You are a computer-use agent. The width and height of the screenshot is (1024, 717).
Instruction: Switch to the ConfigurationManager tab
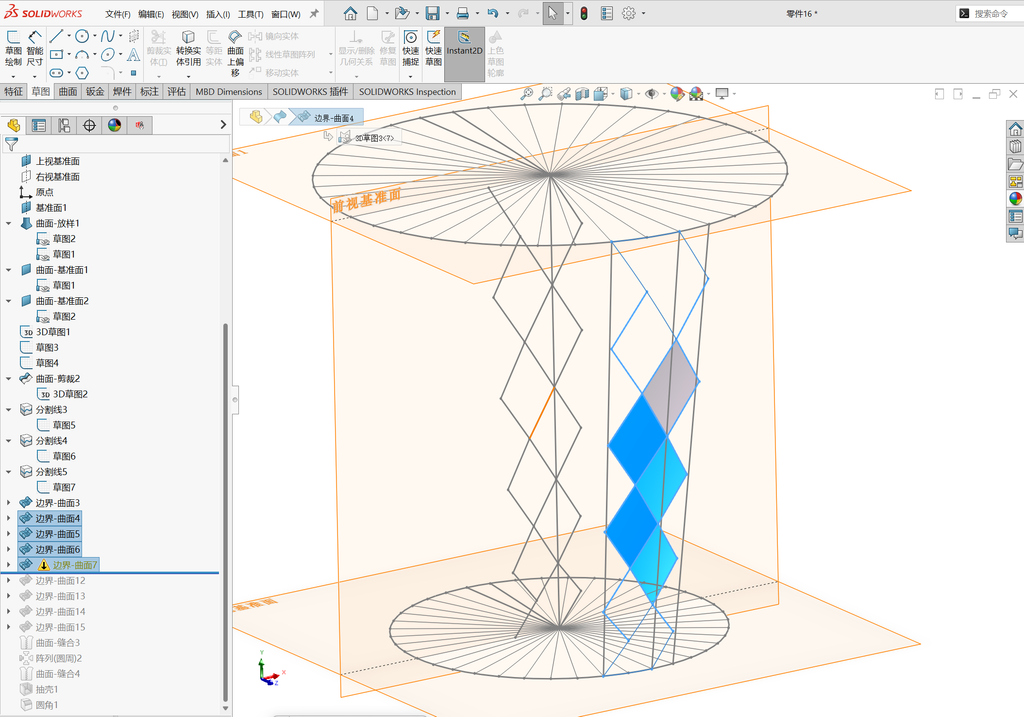click(x=64, y=125)
